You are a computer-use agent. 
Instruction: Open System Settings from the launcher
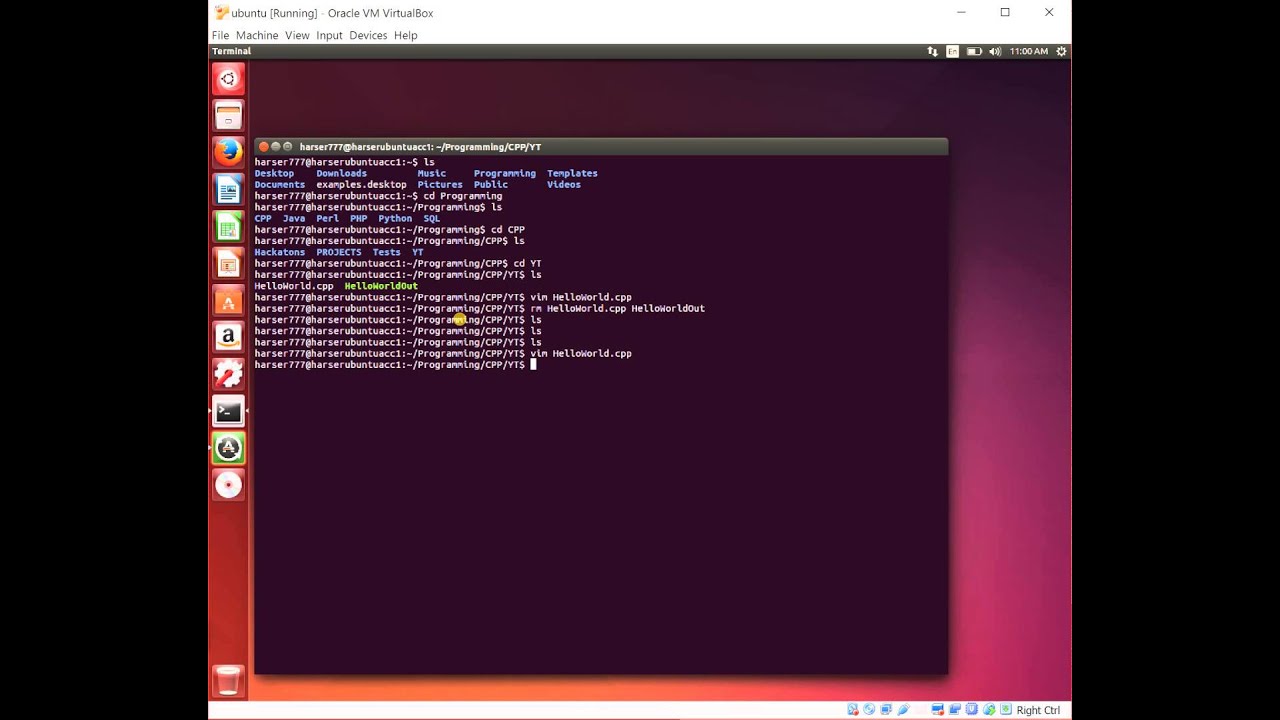pyautogui.click(x=228, y=374)
